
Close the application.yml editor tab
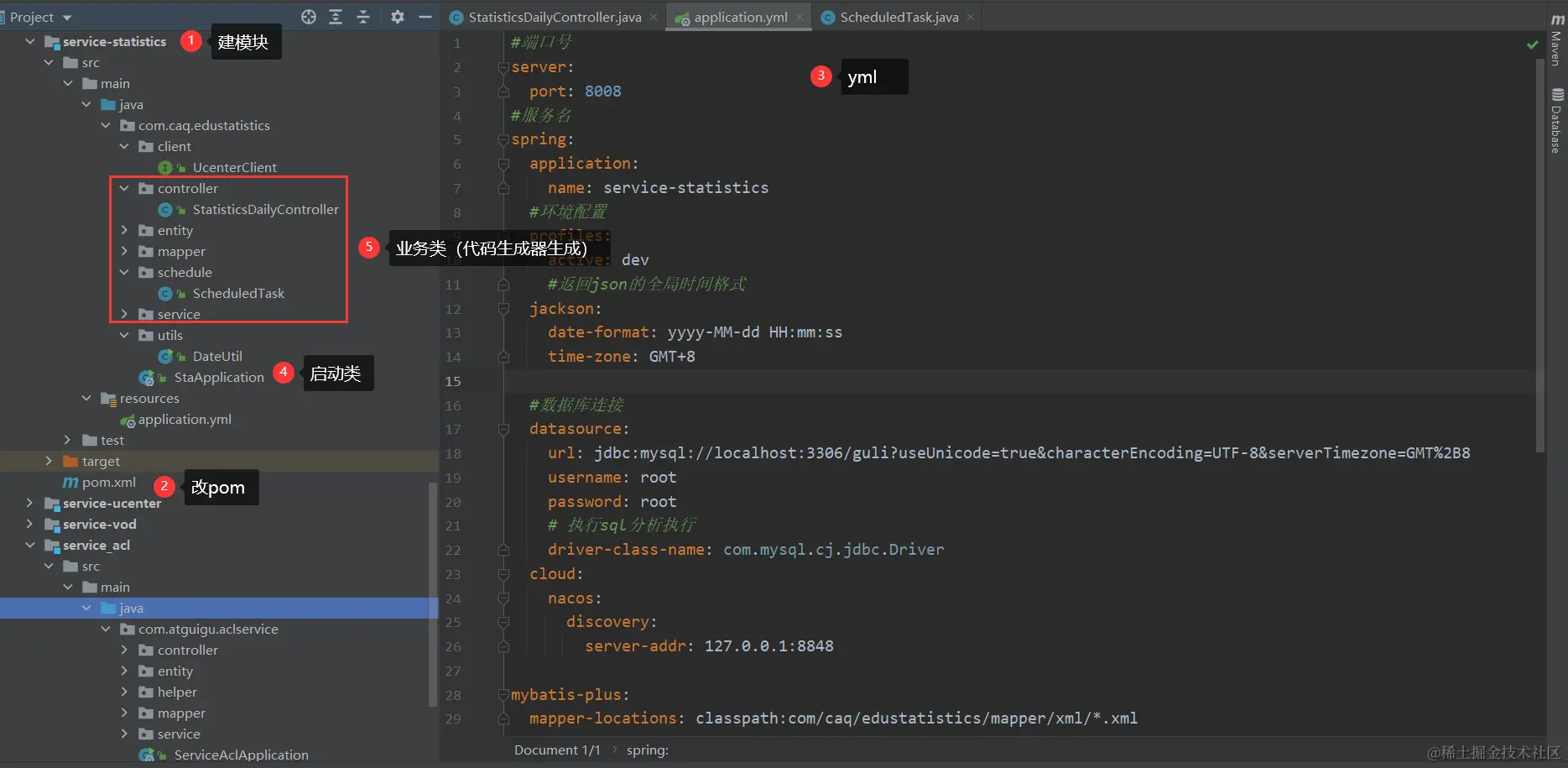tap(800, 17)
